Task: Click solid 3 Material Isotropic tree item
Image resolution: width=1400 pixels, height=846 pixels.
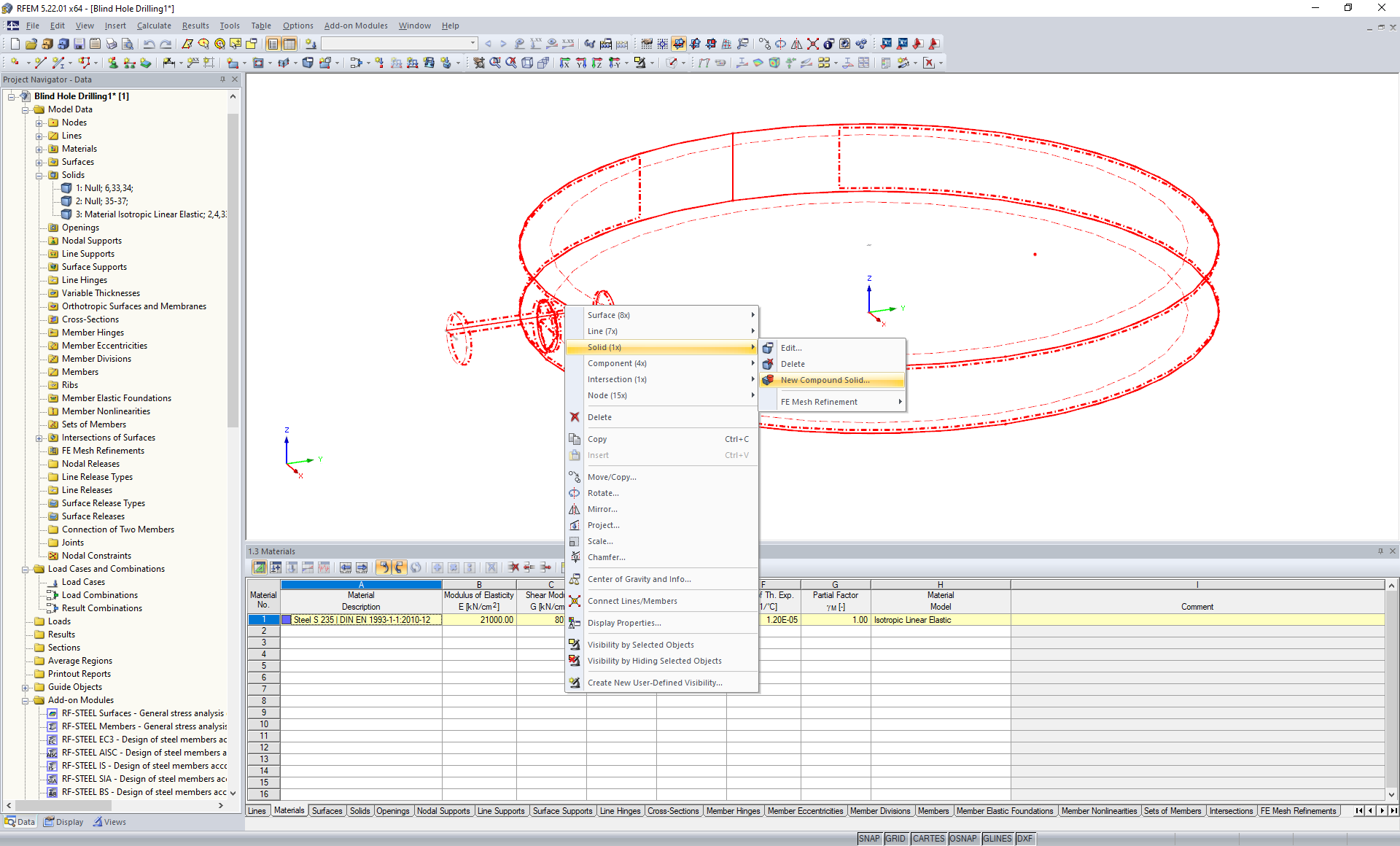Action: 150,214
